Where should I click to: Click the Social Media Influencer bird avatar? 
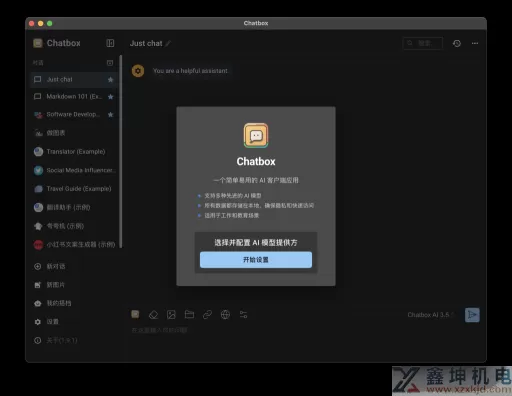[x=38, y=170]
